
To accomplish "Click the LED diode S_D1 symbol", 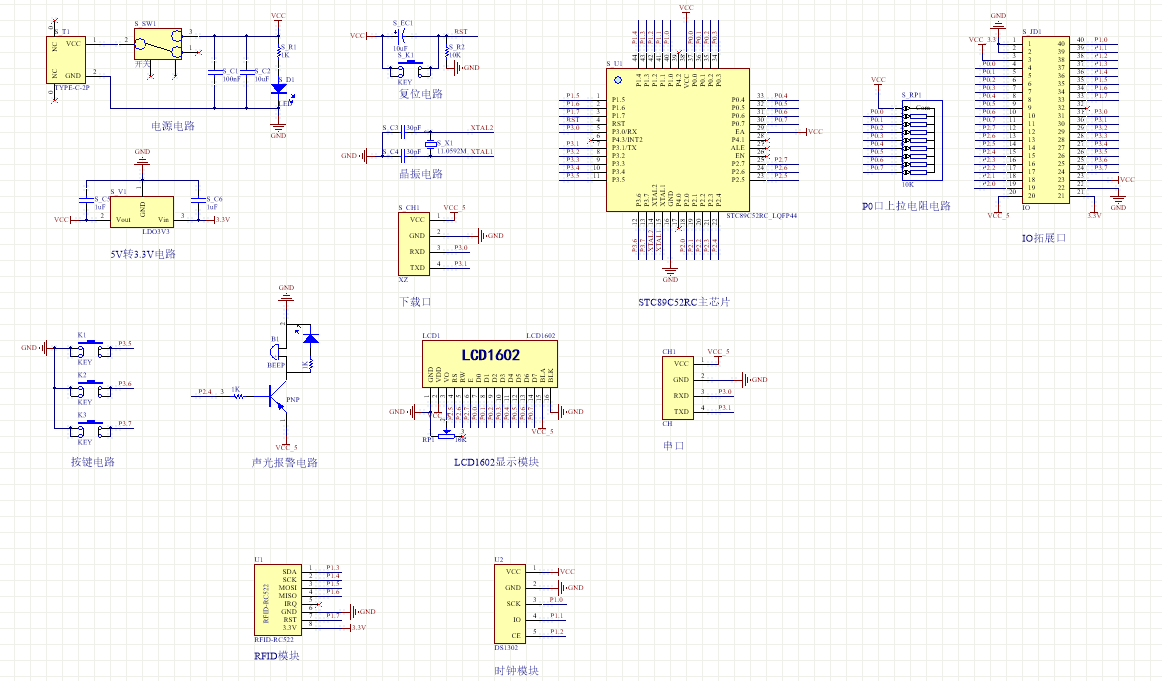I will pyautogui.click(x=277, y=89).
